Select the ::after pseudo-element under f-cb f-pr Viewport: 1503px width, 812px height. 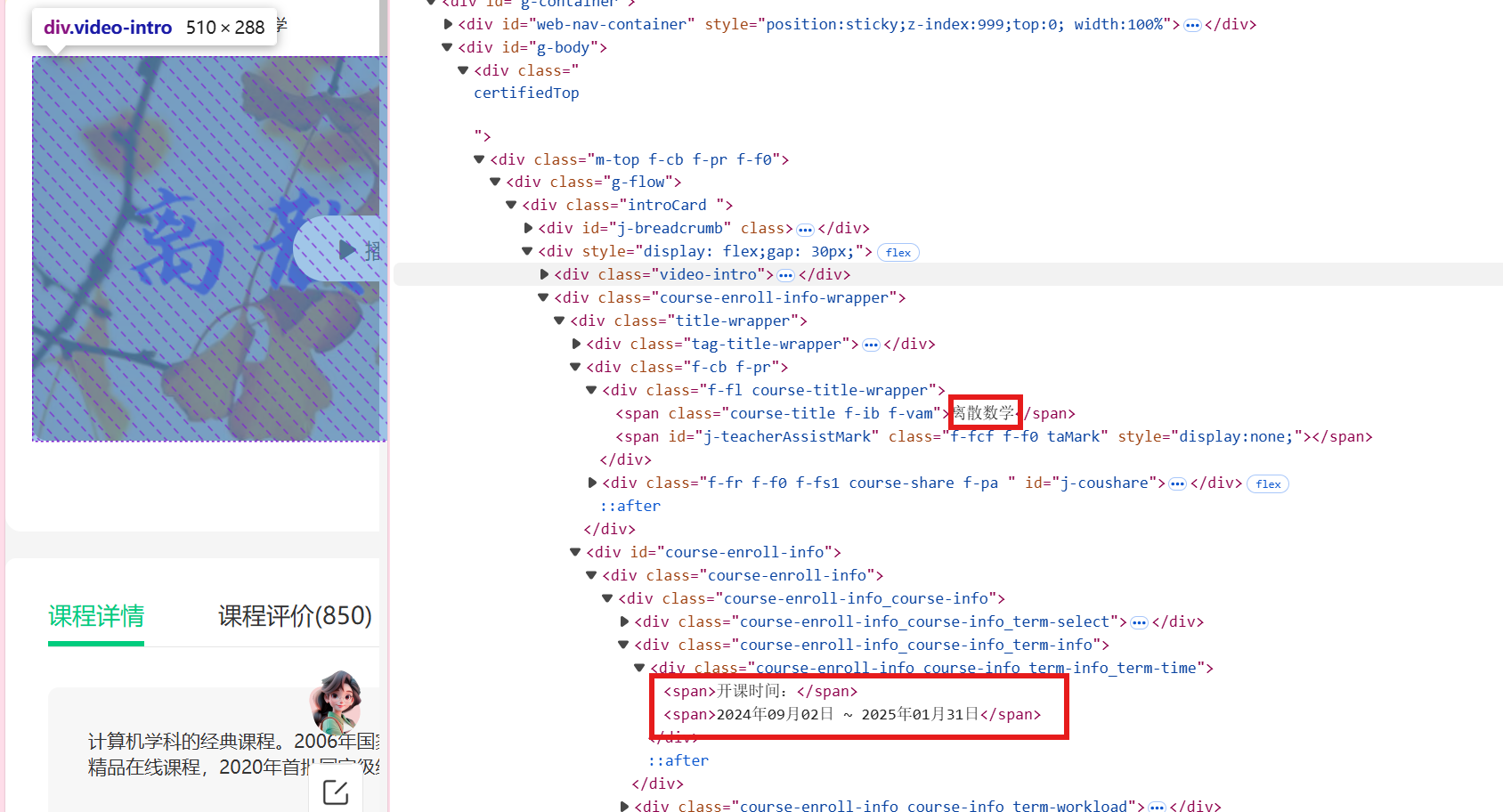(x=630, y=506)
